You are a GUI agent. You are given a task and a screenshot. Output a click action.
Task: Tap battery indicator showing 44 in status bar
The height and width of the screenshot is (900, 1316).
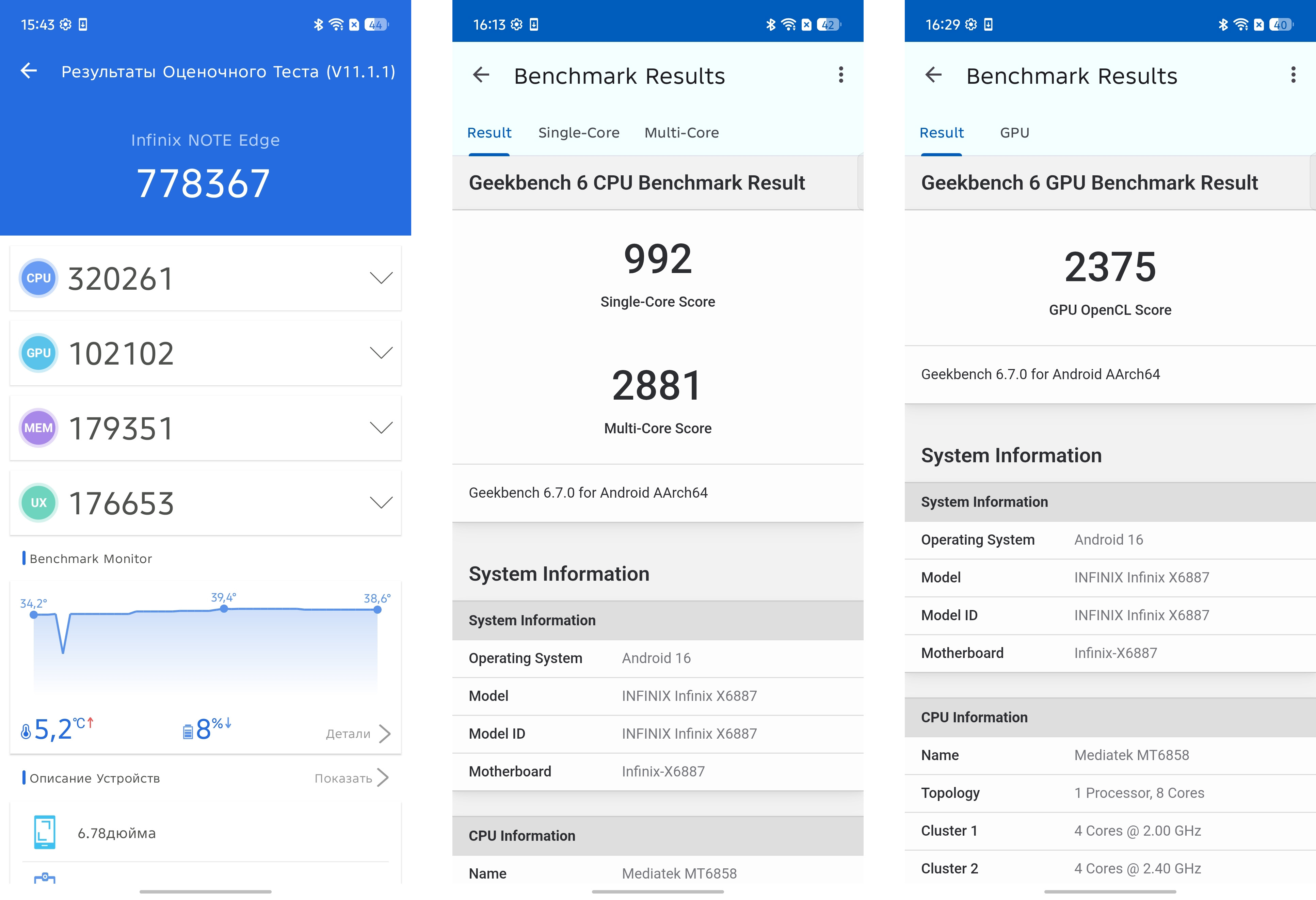pos(376,25)
